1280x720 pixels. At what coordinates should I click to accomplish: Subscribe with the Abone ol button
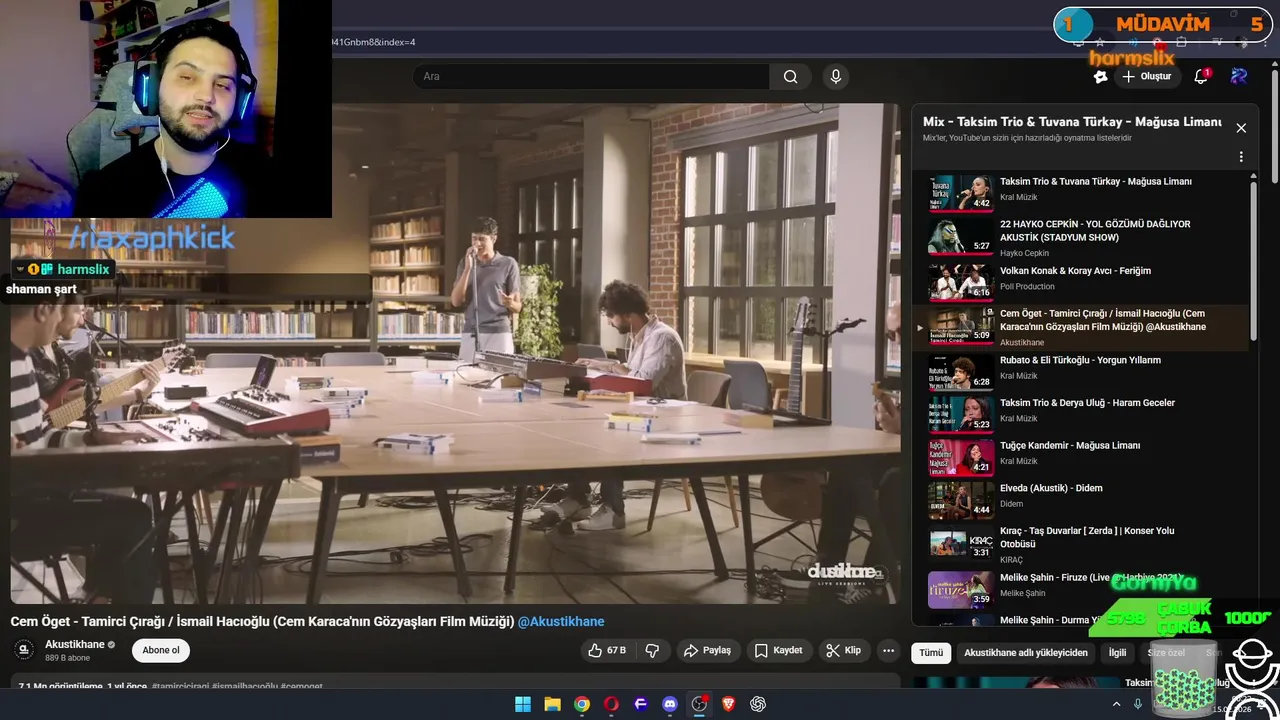(x=161, y=650)
